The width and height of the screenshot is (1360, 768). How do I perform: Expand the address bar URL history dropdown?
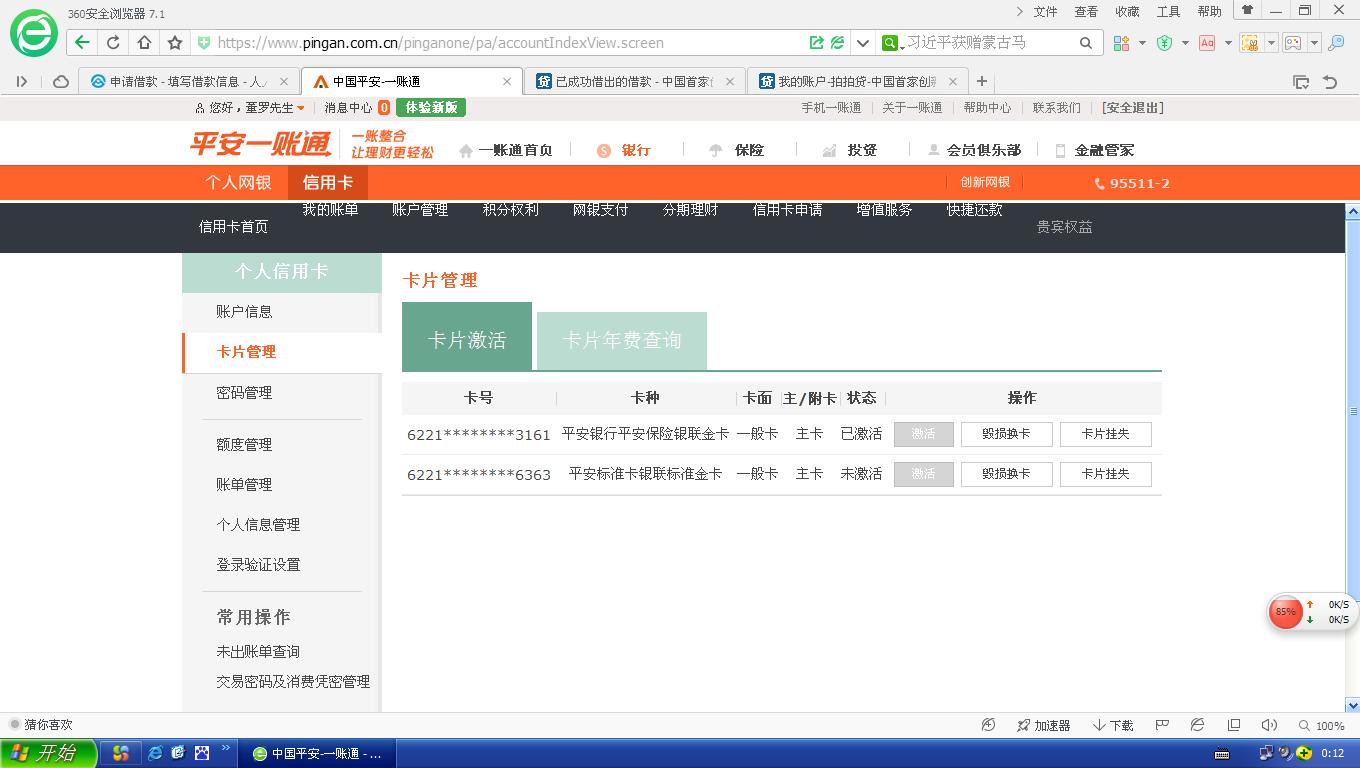(862, 43)
